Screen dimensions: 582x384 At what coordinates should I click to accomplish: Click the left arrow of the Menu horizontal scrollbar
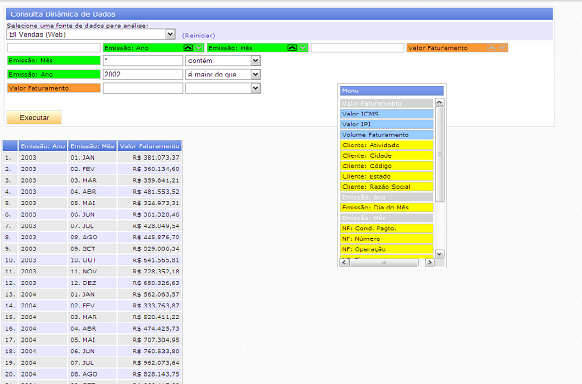(344, 262)
